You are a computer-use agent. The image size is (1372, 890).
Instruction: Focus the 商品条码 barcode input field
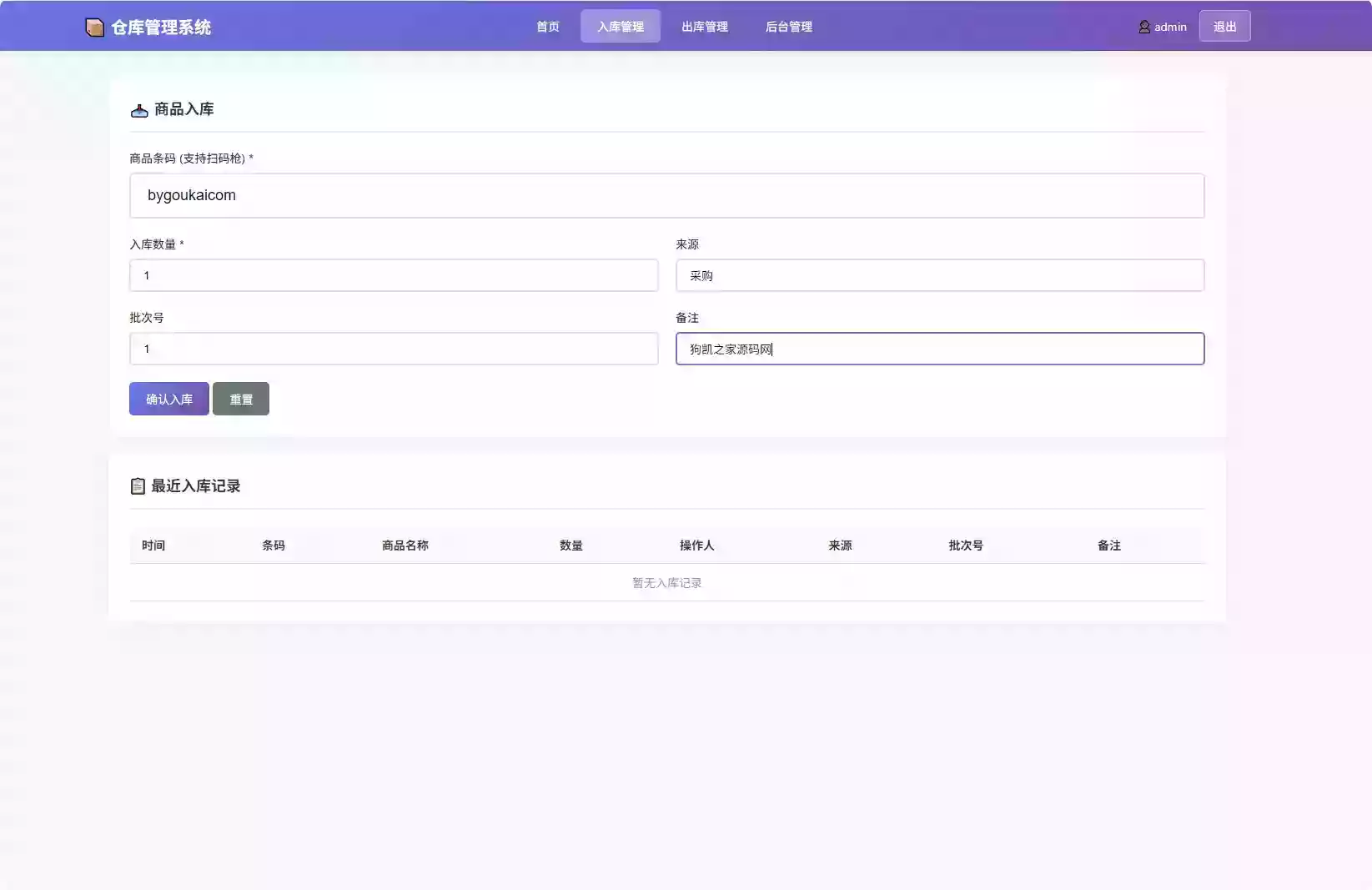coord(667,195)
